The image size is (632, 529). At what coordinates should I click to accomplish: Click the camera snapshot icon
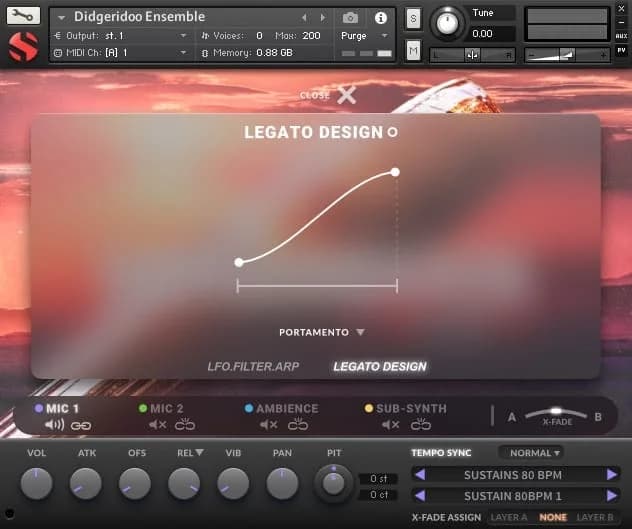tap(350, 18)
